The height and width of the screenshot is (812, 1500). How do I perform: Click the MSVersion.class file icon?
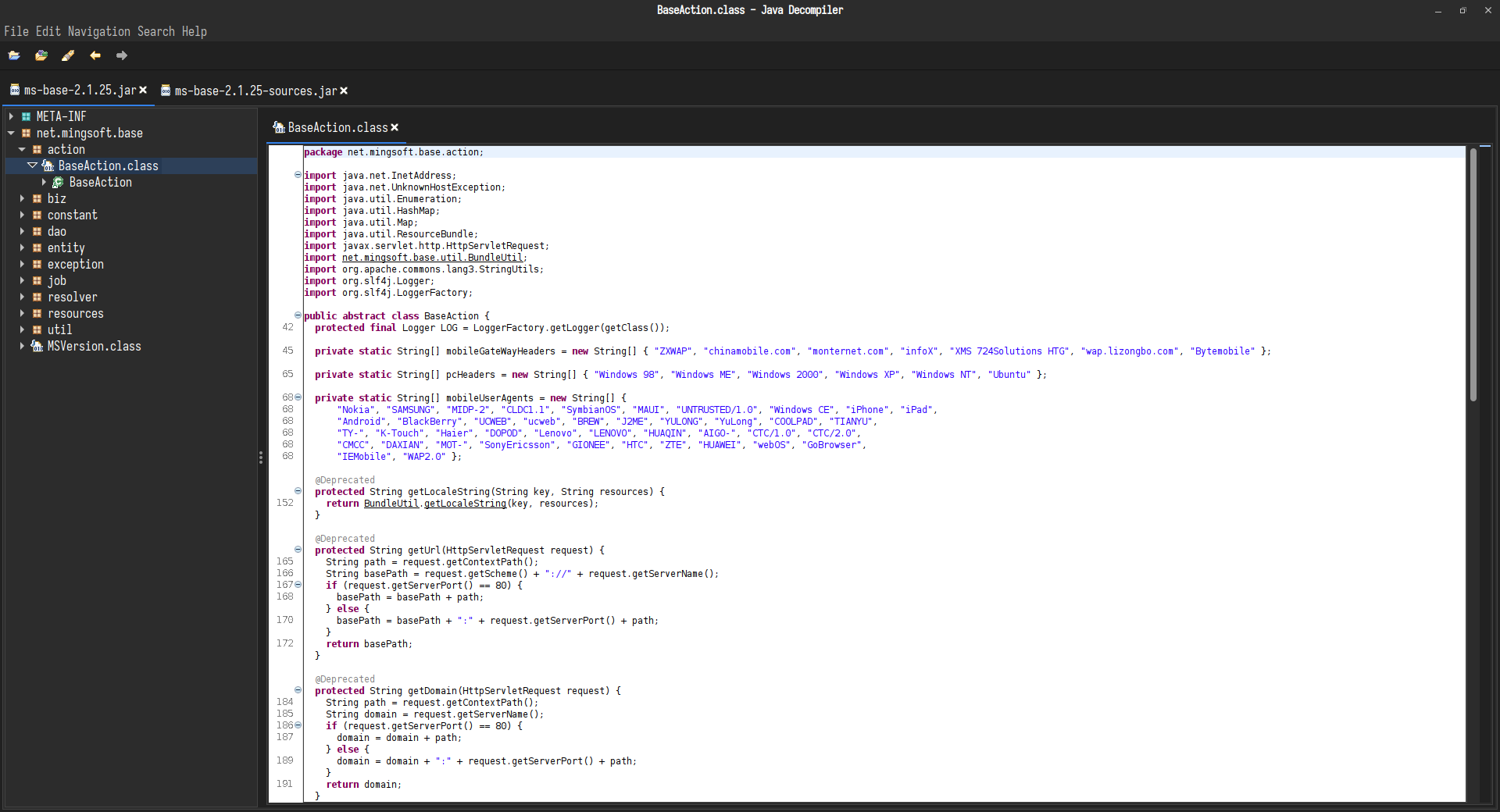tap(37, 346)
